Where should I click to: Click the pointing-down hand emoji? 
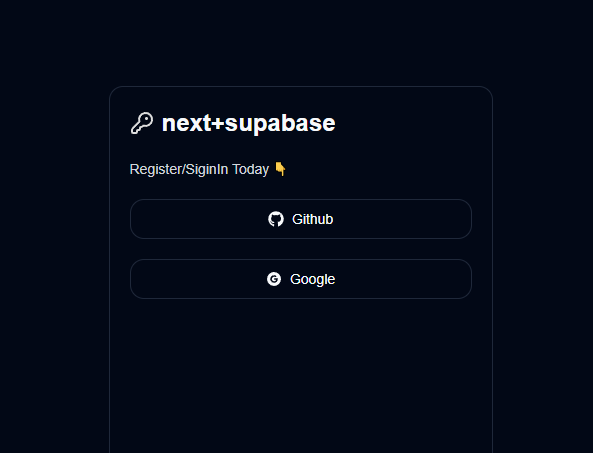coord(280,169)
